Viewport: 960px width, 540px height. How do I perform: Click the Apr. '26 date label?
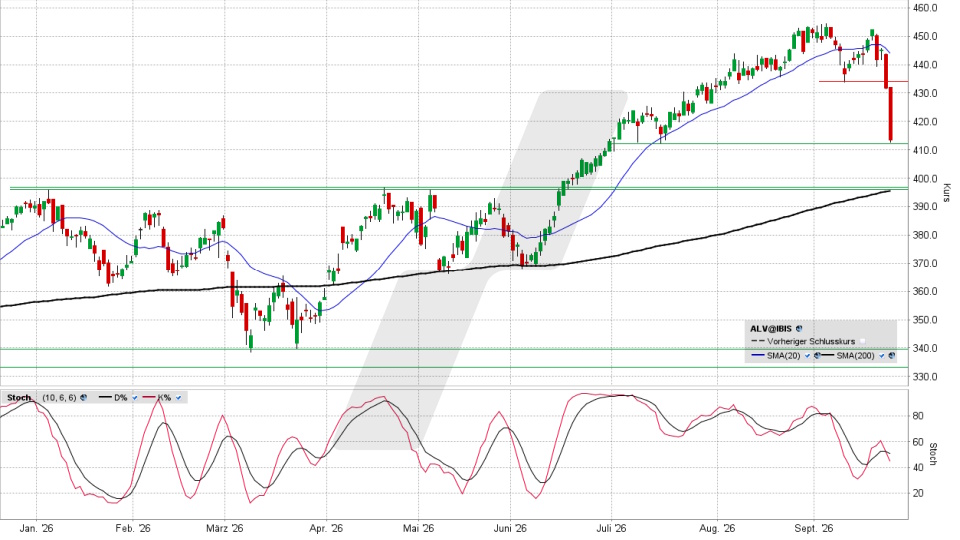326,528
